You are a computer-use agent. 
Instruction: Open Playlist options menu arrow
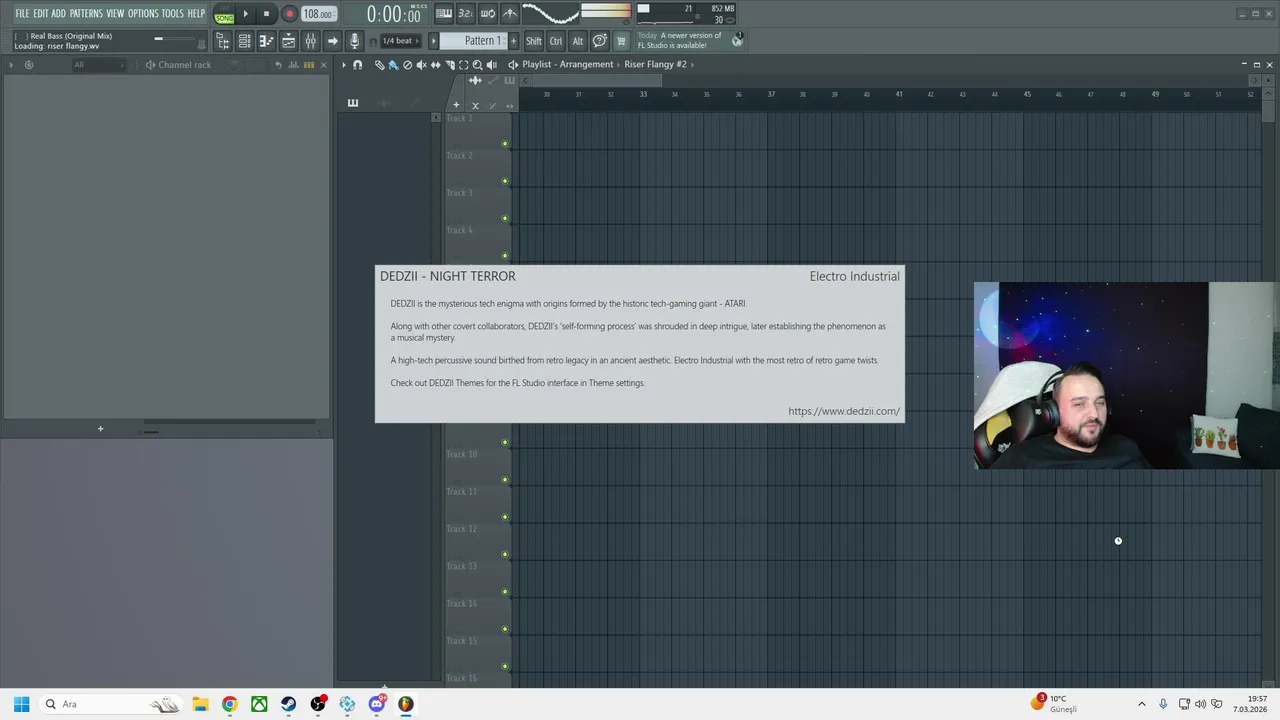(343, 64)
